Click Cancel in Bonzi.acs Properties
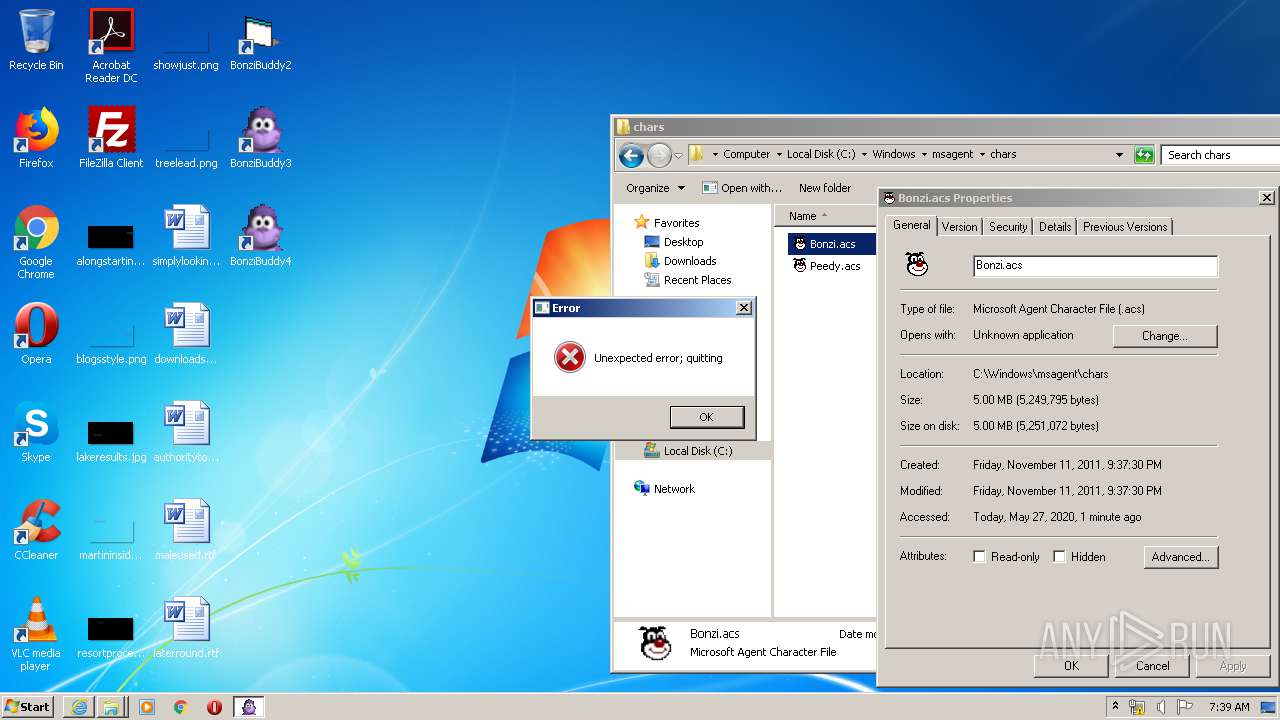The width and height of the screenshot is (1280, 720). 1152,666
